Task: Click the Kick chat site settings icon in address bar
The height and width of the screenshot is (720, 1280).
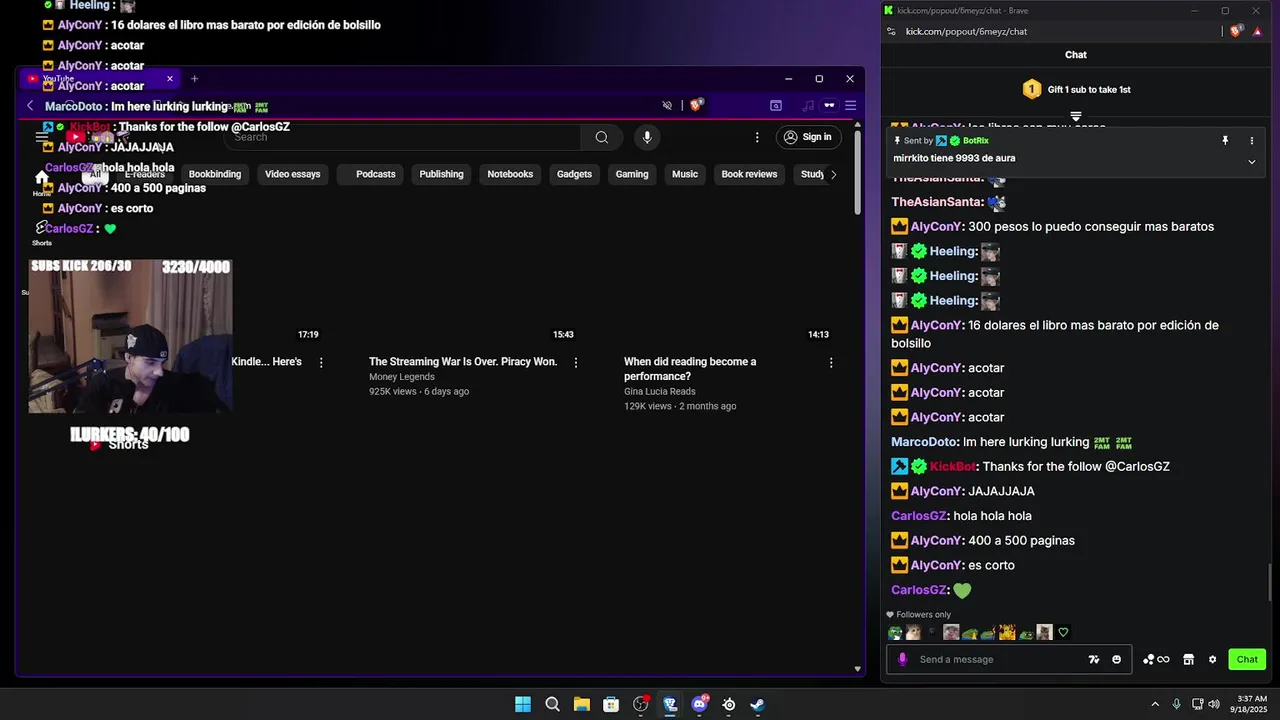Action: tap(891, 31)
